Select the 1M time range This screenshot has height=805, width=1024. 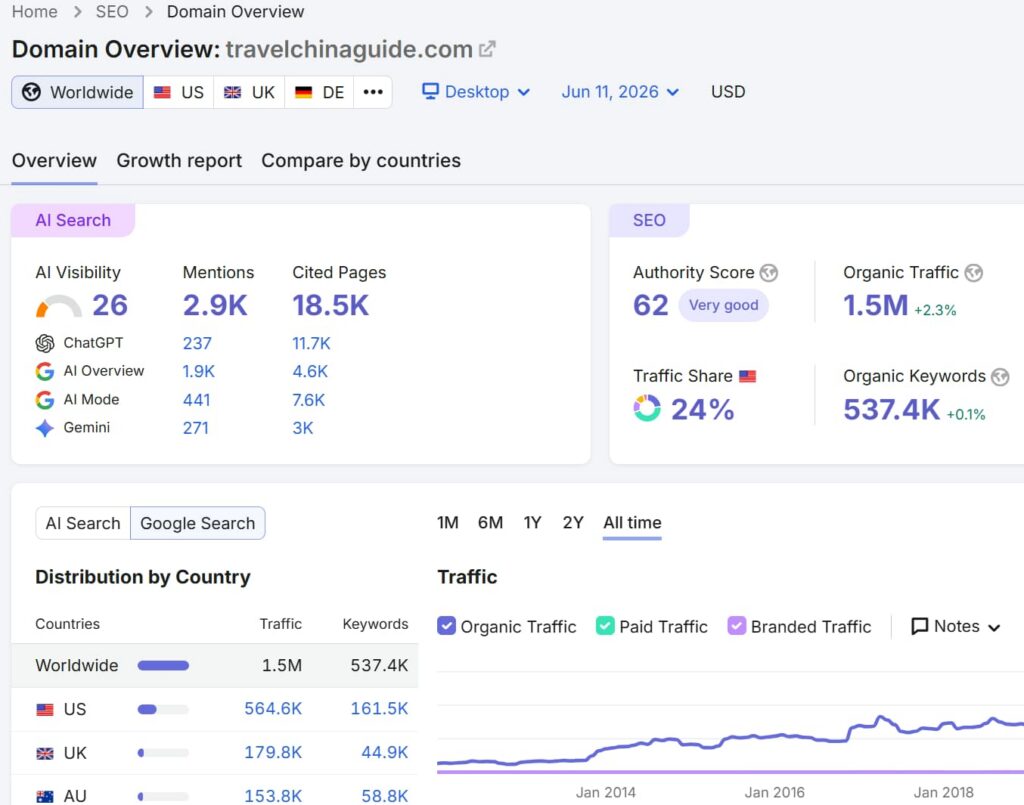[448, 522]
